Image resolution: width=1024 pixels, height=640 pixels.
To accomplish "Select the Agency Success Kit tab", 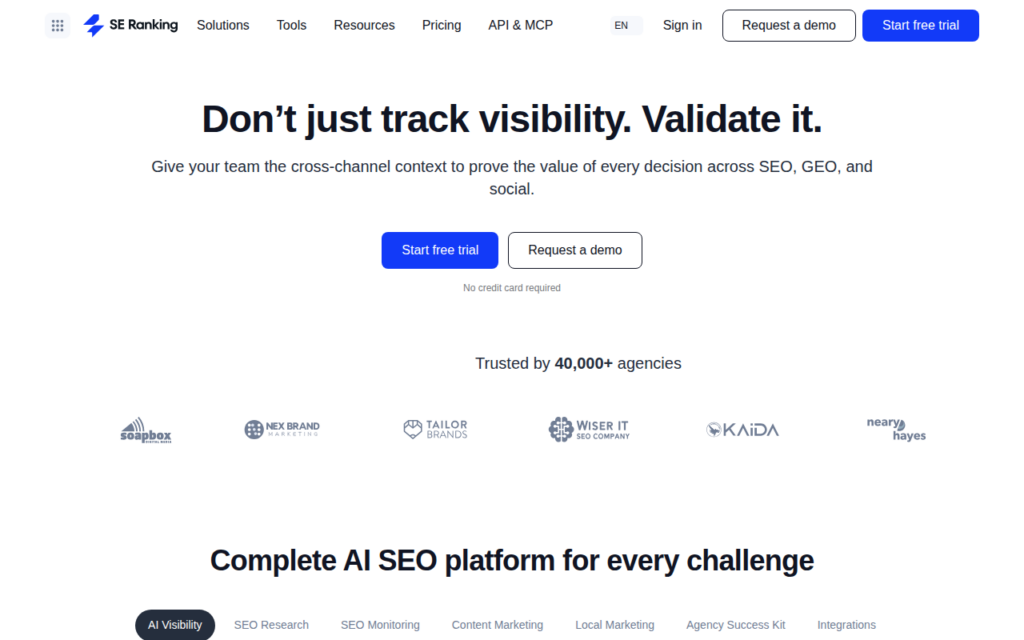I will click(735, 625).
